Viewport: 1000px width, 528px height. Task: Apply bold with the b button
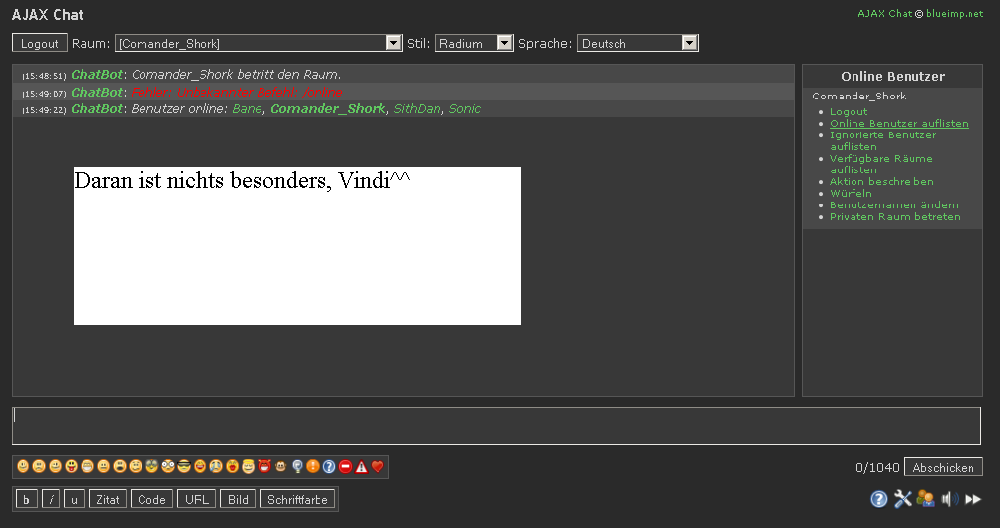26,499
